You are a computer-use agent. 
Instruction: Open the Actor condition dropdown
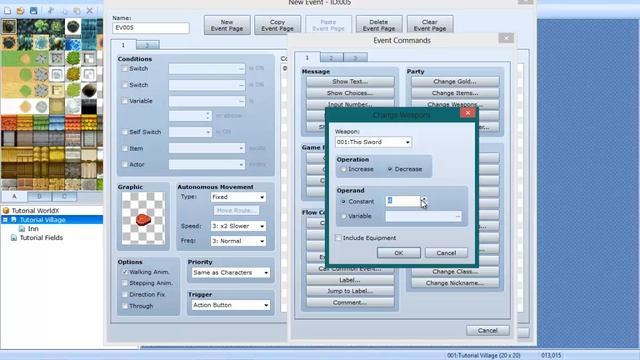pyautogui.click(x=207, y=164)
